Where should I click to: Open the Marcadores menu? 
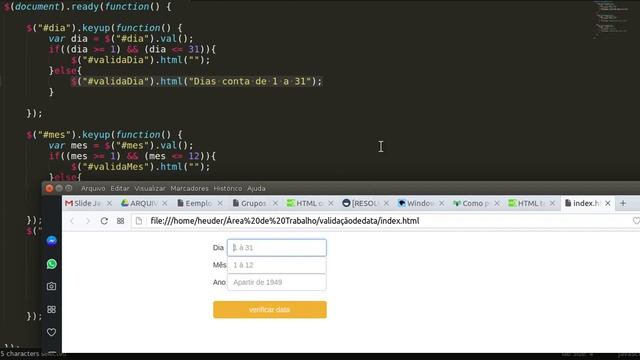click(x=189, y=189)
